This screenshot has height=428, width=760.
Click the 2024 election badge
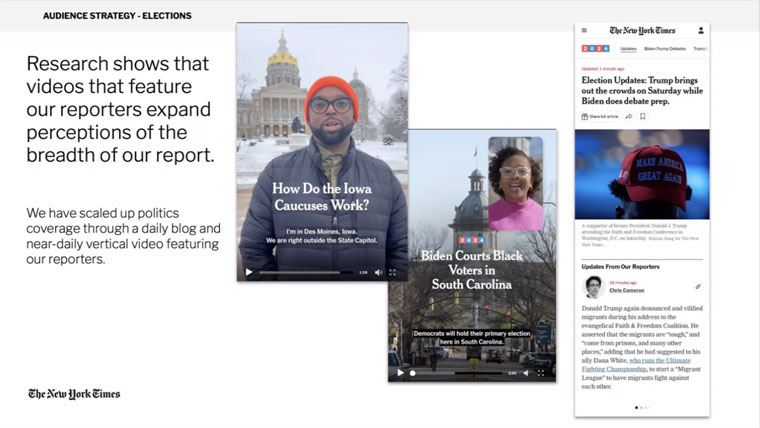pyautogui.click(x=595, y=48)
